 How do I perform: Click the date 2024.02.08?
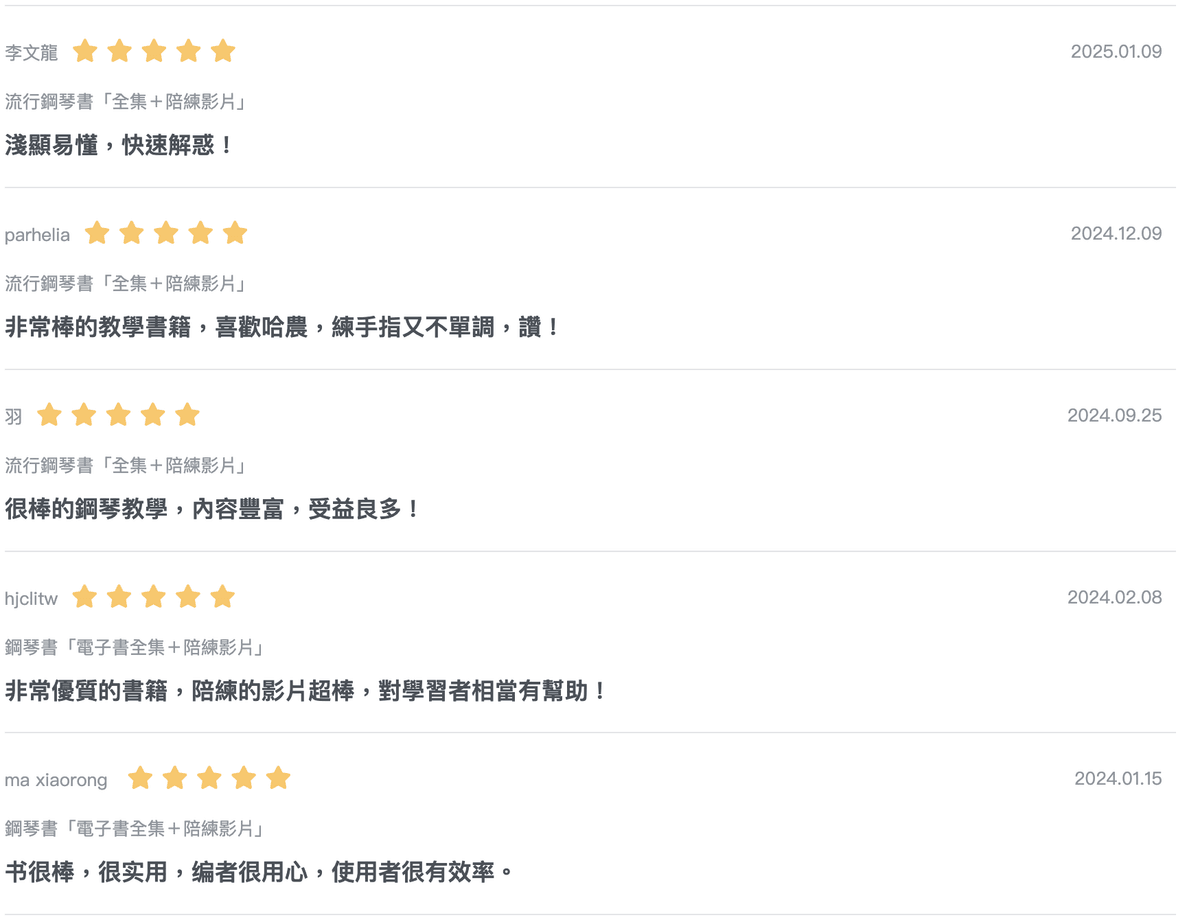pos(1114,598)
